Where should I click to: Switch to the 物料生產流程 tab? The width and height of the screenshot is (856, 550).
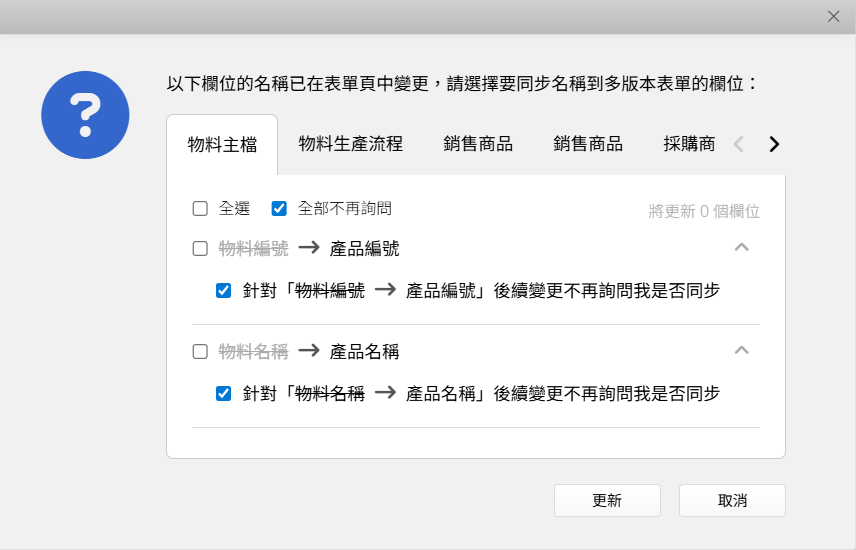tap(350, 144)
